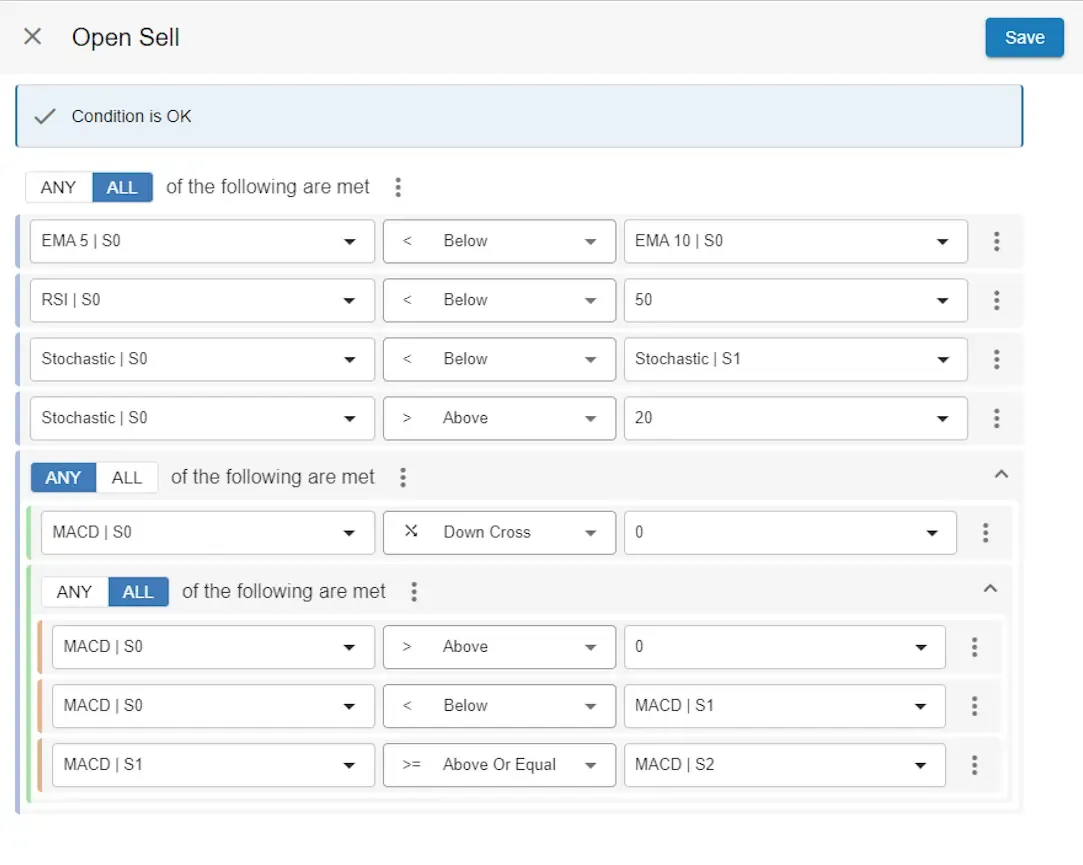Close the Open Sell dialog
Screen dimensions: 1083x865
pyautogui.click(x=31, y=36)
